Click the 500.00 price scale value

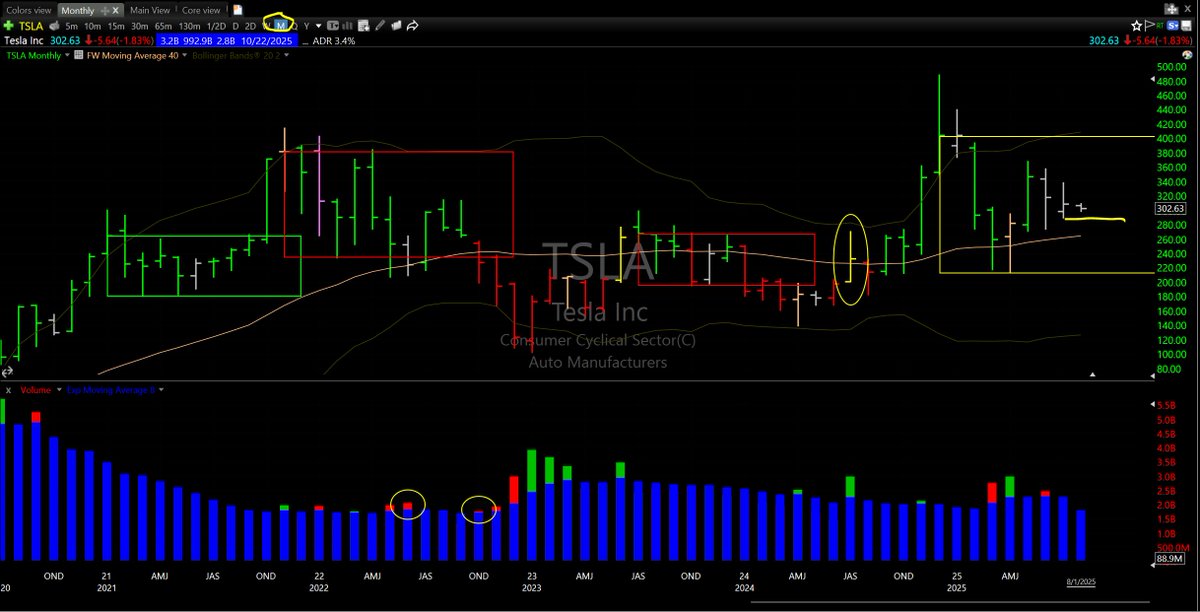[1171, 66]
